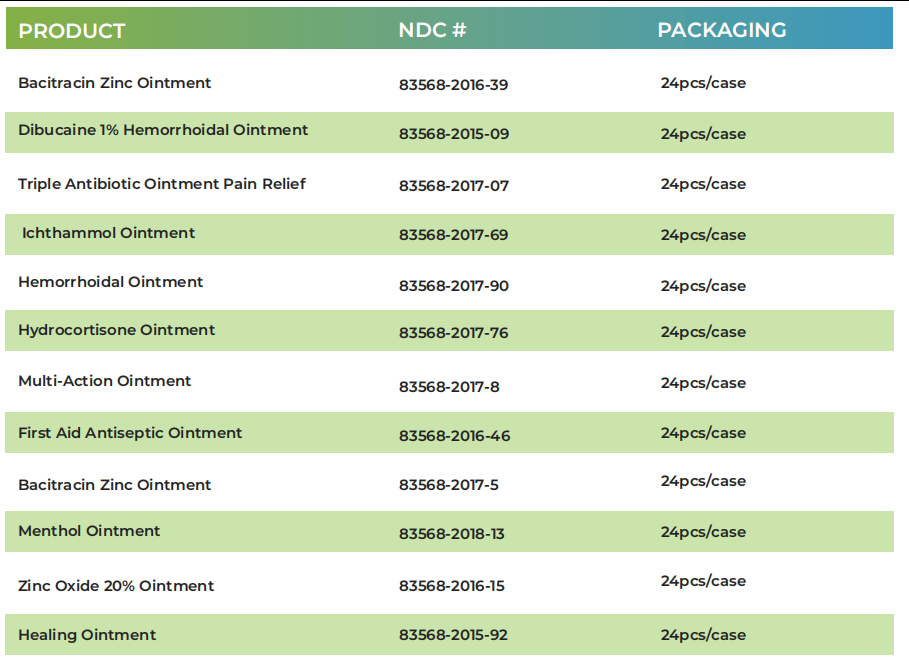Screen dimensions: 909x662
Task: Click NDC number 83568-2016-39
Action: 453,85
